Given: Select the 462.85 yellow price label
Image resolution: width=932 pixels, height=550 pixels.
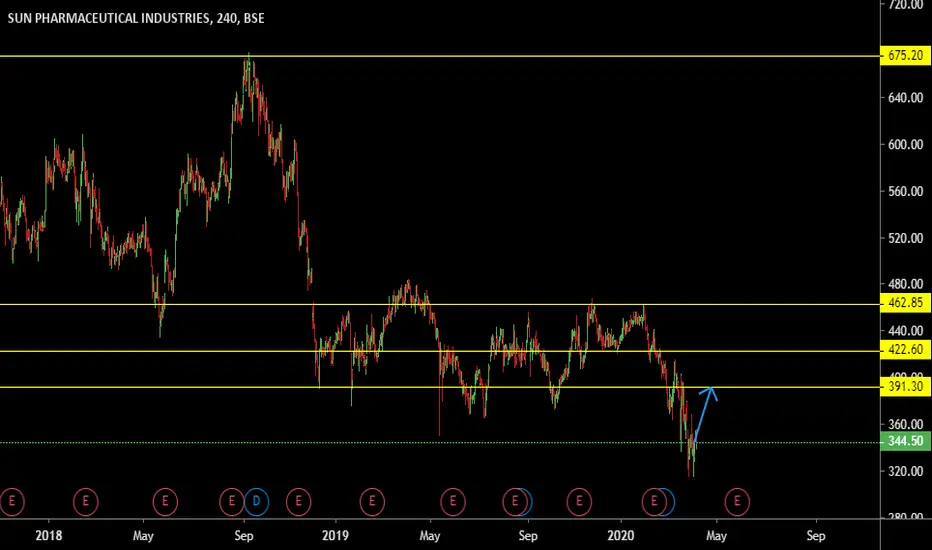Looking at the screenshot, I should [x=905, y=303].
